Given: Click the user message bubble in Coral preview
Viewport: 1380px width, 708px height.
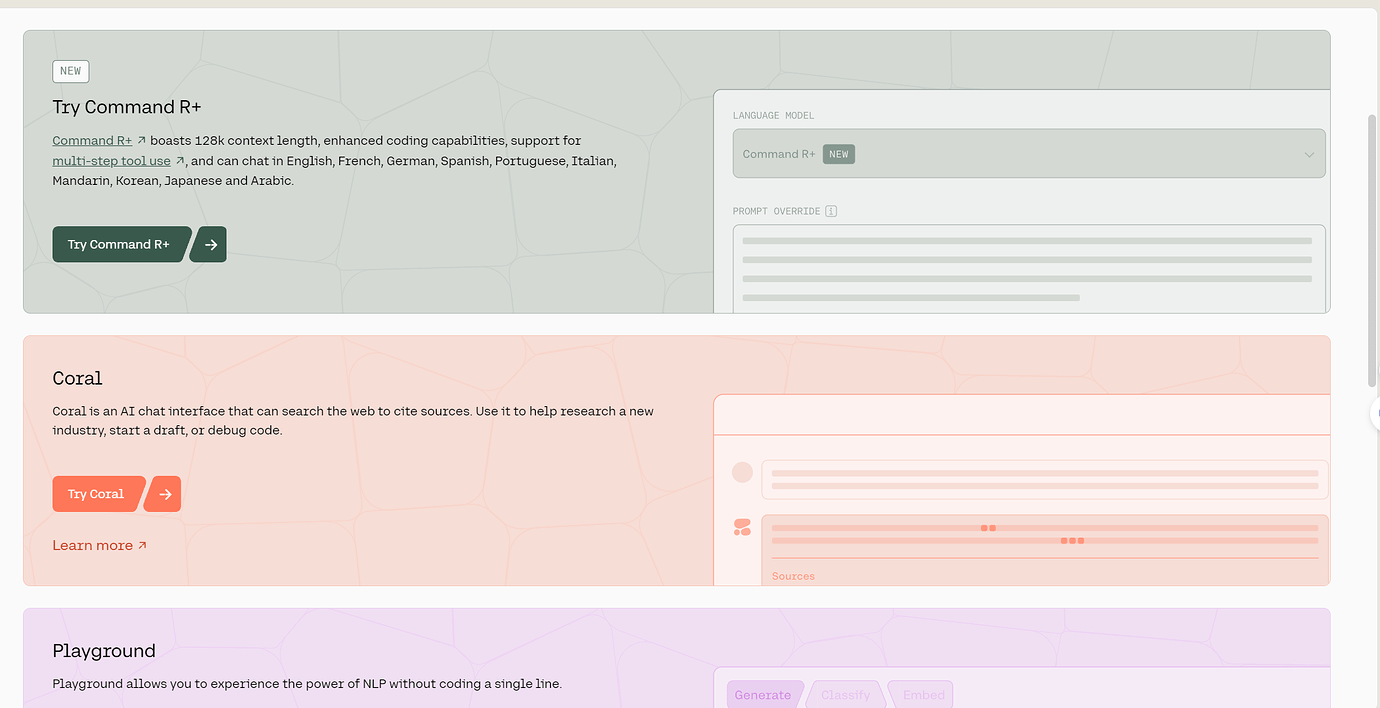Looking at the screenshot, I should click(1045, 479).
